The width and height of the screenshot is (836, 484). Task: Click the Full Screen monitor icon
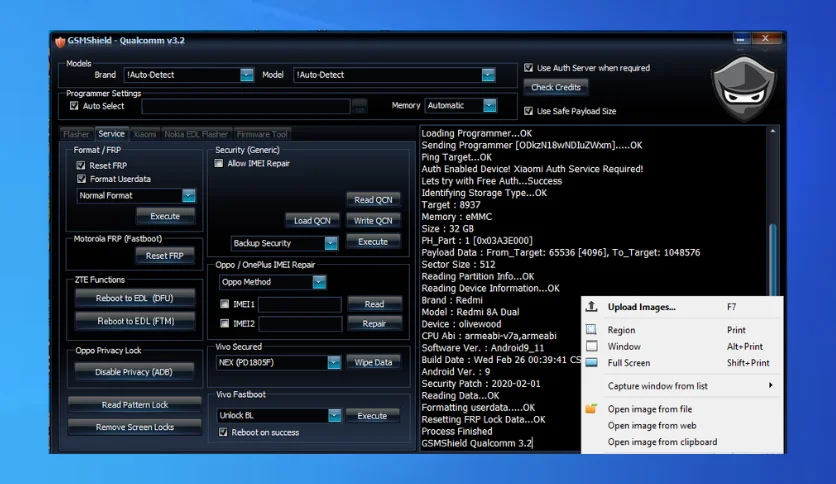[591, 362]
